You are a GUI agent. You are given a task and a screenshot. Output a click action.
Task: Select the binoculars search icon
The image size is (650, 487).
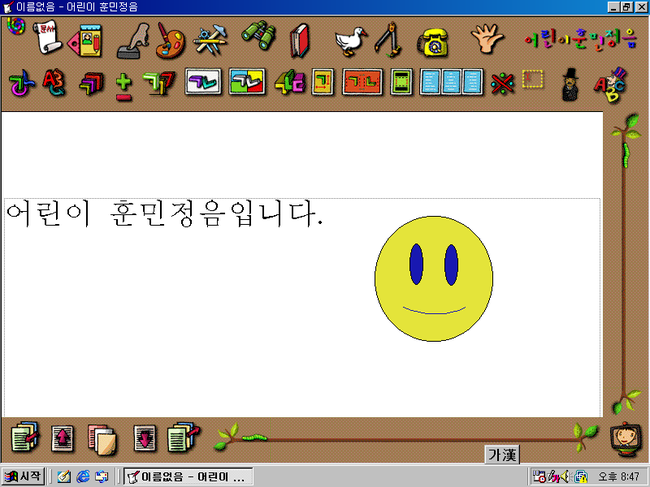point(257,40)
